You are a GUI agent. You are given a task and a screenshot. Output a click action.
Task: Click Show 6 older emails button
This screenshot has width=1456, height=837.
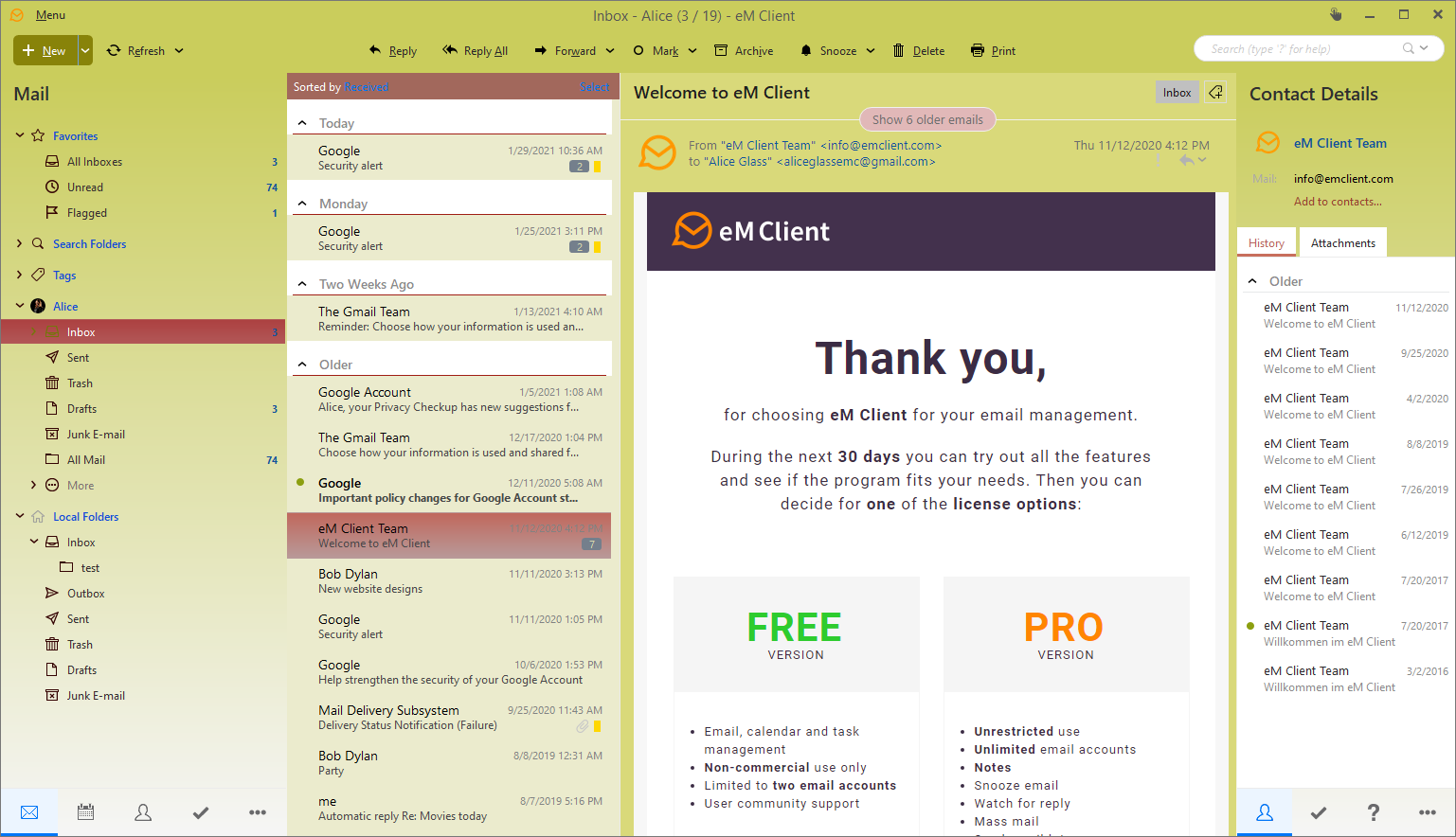pyautogui.click(x=927, y=120)
